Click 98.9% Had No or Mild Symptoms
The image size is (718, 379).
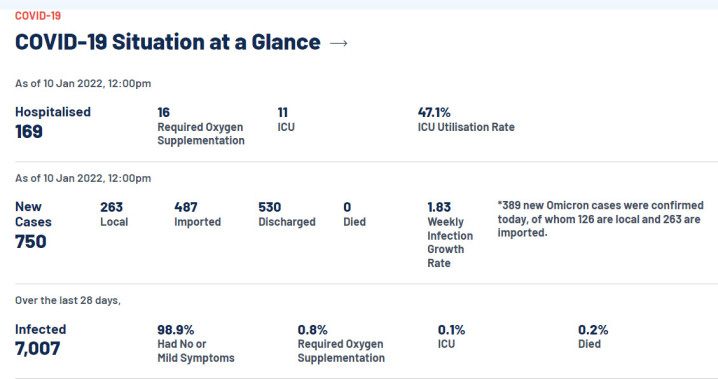tap(196, 344)
